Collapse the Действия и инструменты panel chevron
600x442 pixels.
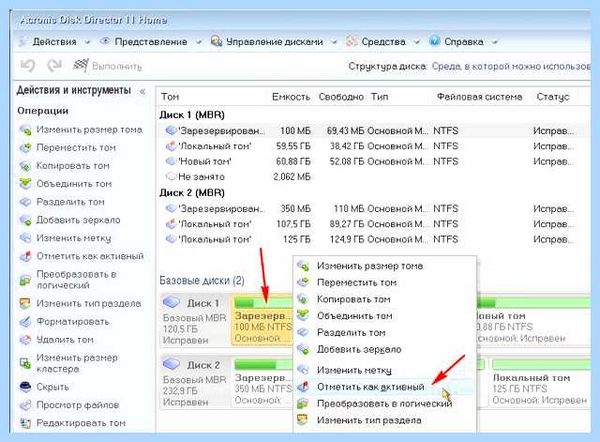tap(142, 91)
